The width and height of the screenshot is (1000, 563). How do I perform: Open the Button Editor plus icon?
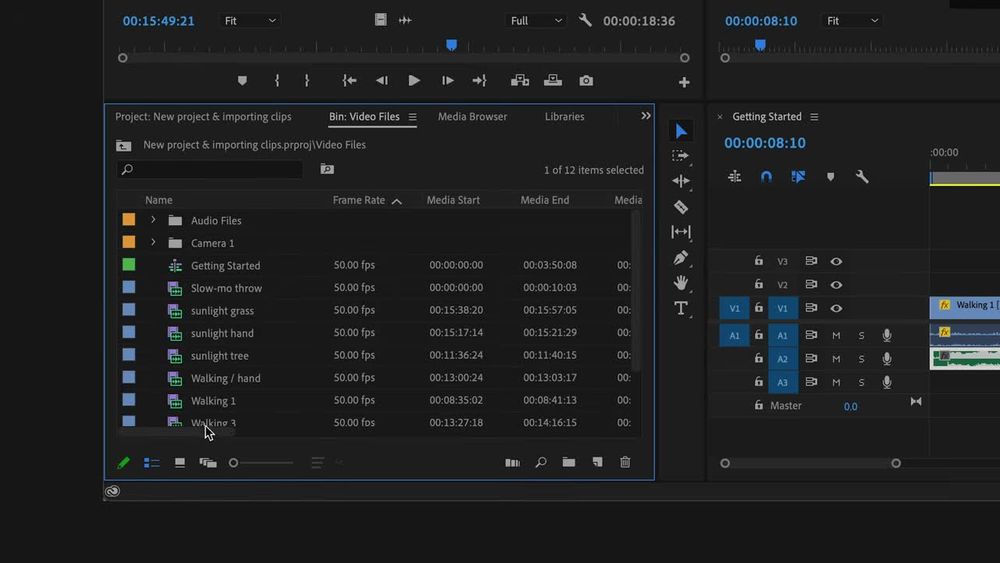pyautogui.click(x=684, y=82)
